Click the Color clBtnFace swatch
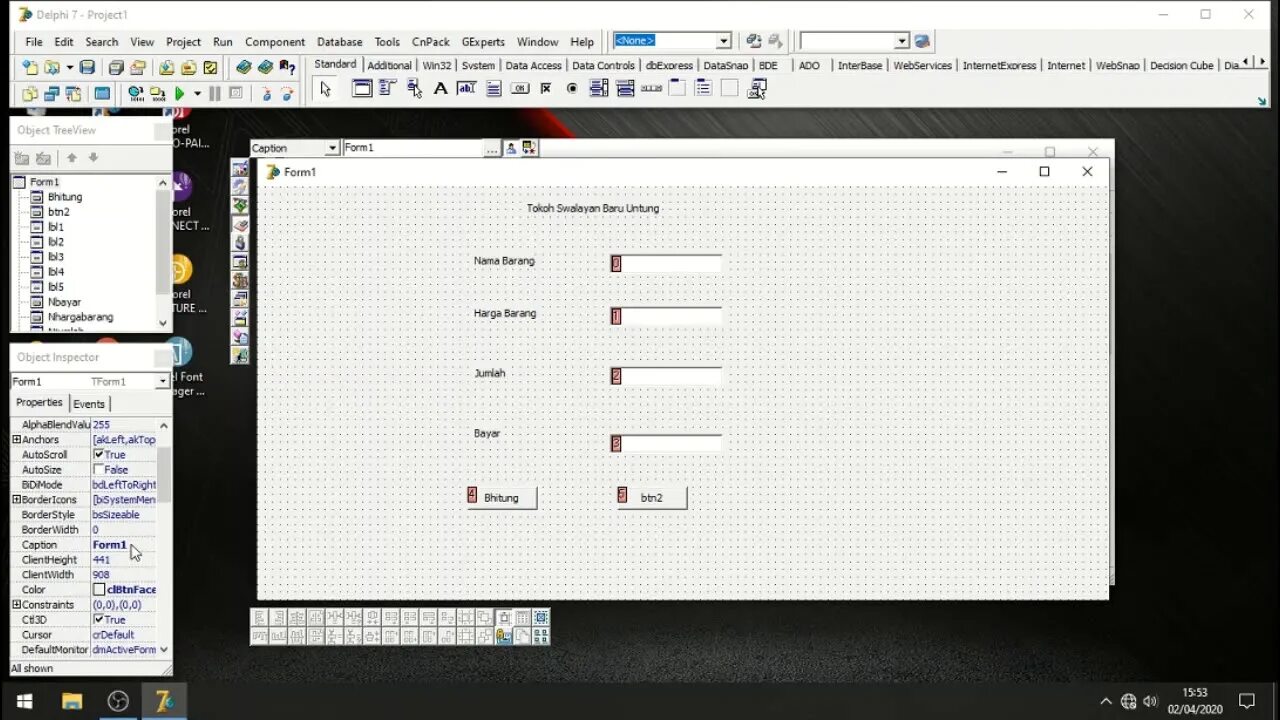This screenshot has width=1280, height=720. (x=99, y=590)
